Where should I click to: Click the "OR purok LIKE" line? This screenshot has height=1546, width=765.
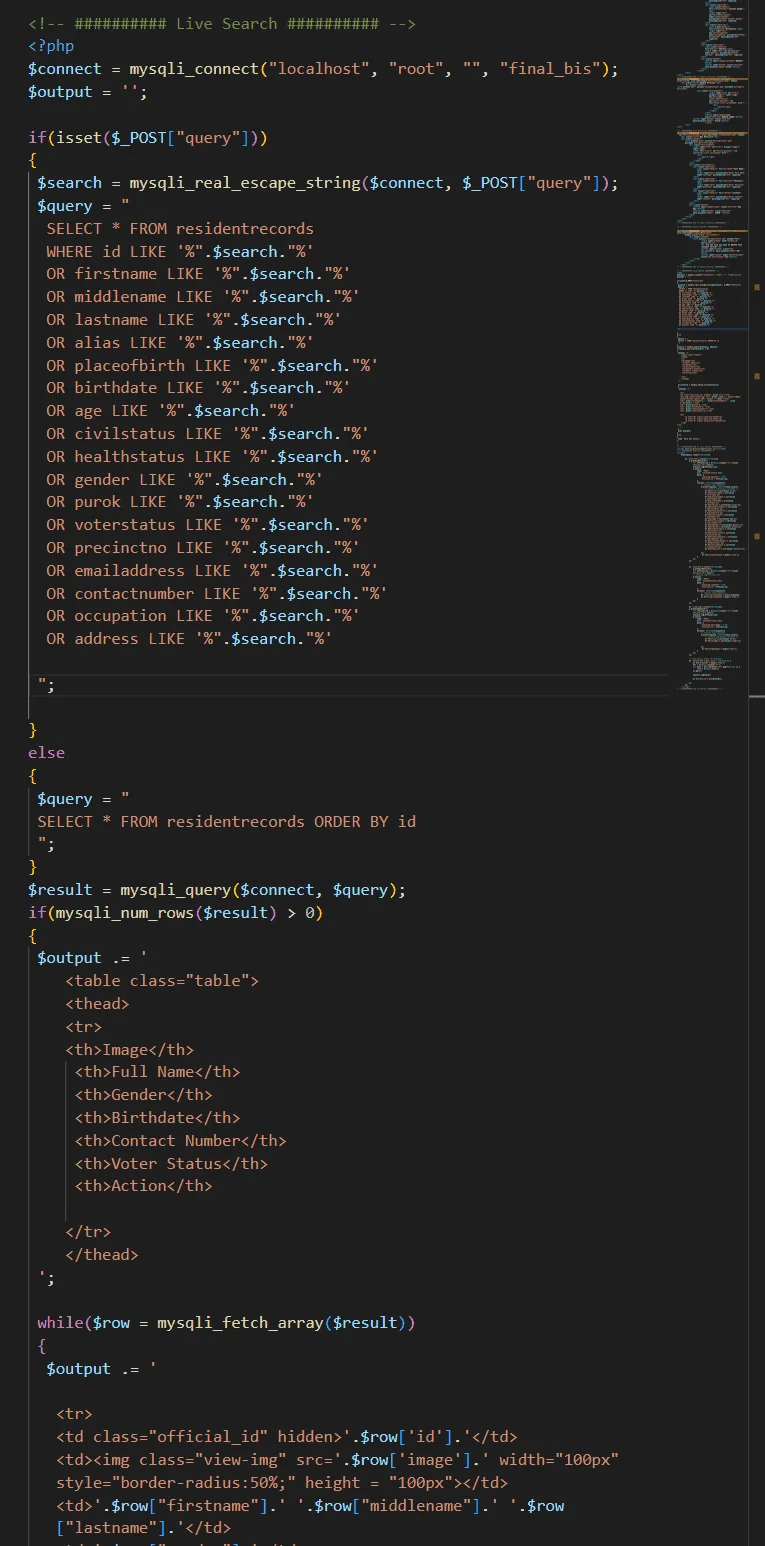coord(180,502)
